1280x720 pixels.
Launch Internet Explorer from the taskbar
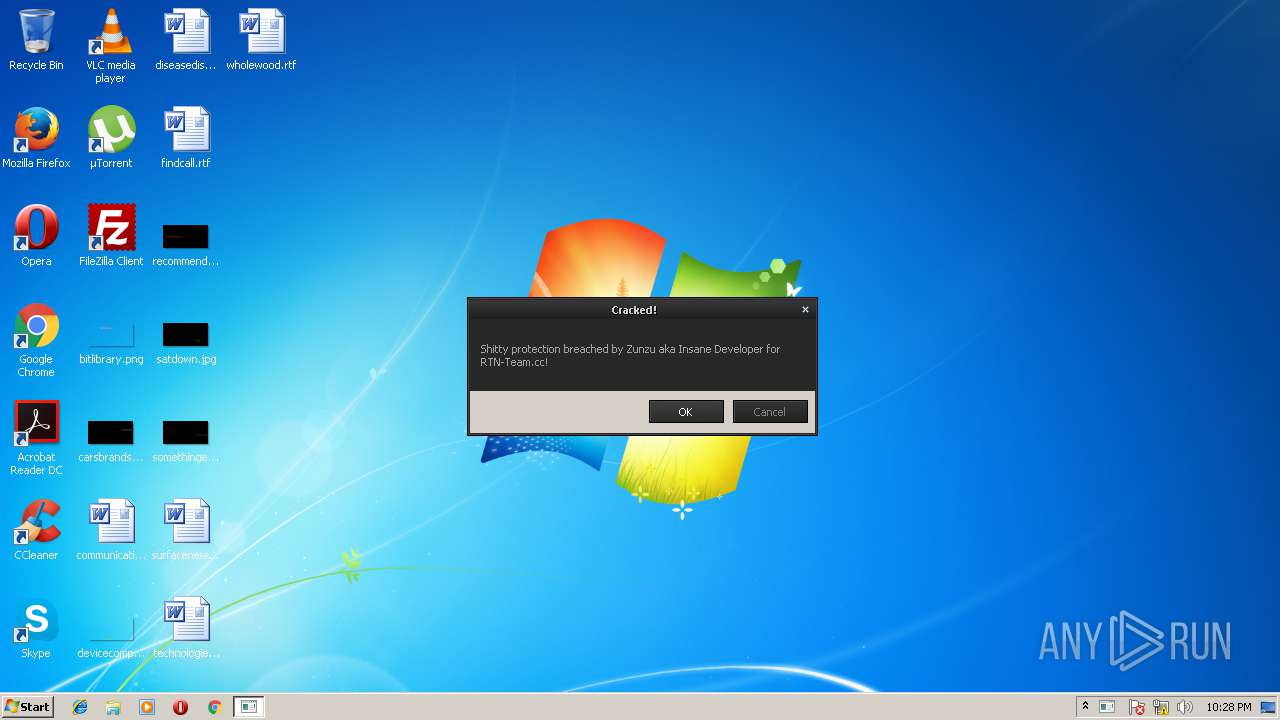80,707
